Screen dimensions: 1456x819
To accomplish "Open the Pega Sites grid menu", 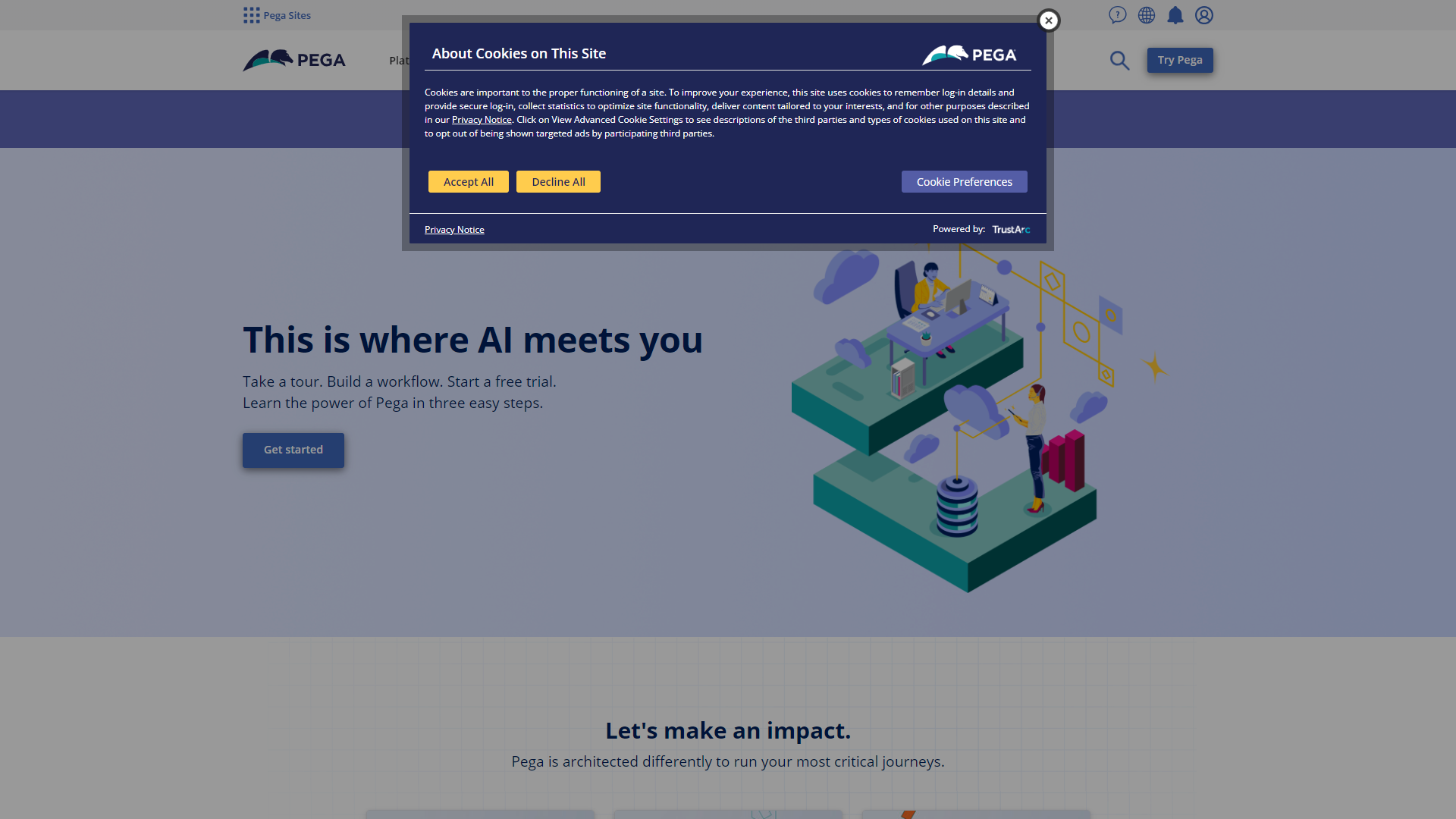I will point(251,15).
